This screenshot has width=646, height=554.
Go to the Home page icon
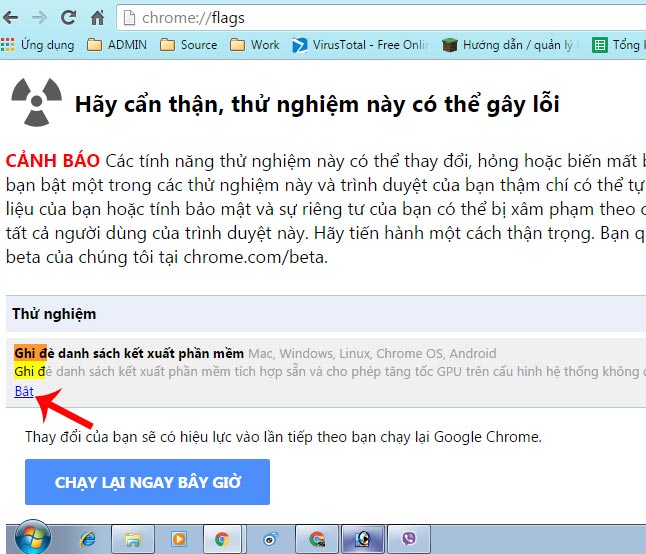(x=97, y=18)
